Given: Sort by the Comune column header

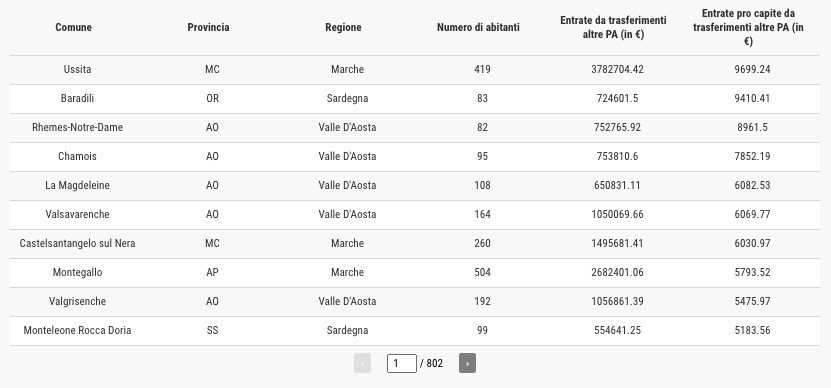Looking at the screenshot, I should pyautogui.click(x=74, y=27).
